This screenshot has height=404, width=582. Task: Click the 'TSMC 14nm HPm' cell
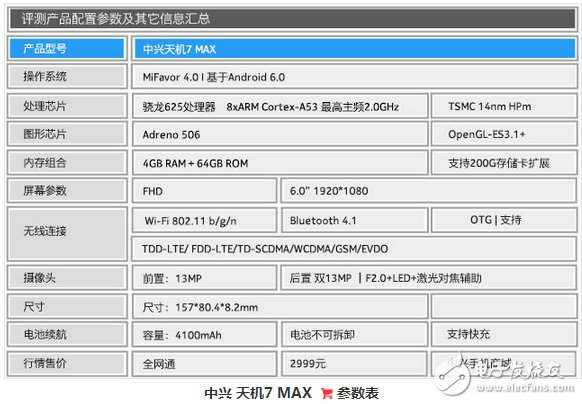pyautogui.click(x=504, y=107)
